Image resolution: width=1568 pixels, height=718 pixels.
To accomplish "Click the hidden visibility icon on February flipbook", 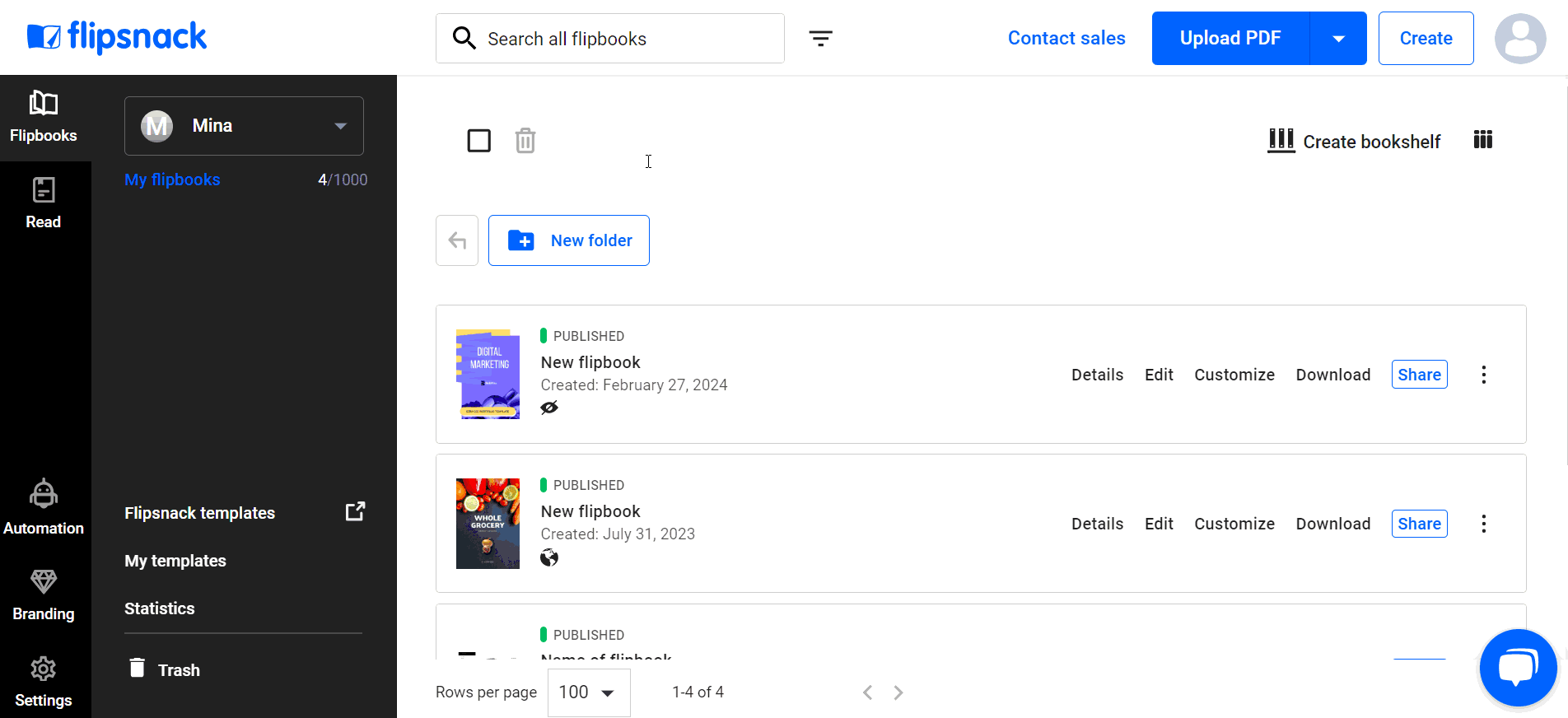I will pyautogui.click(x=549, y=408).
